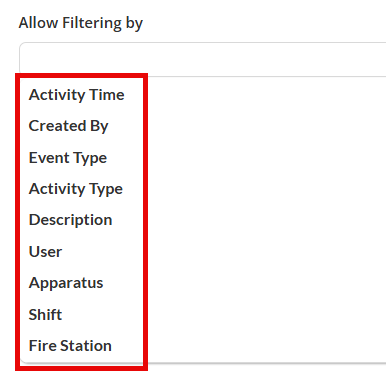Add Created By as a filterable field

click(x=68, y=126)
